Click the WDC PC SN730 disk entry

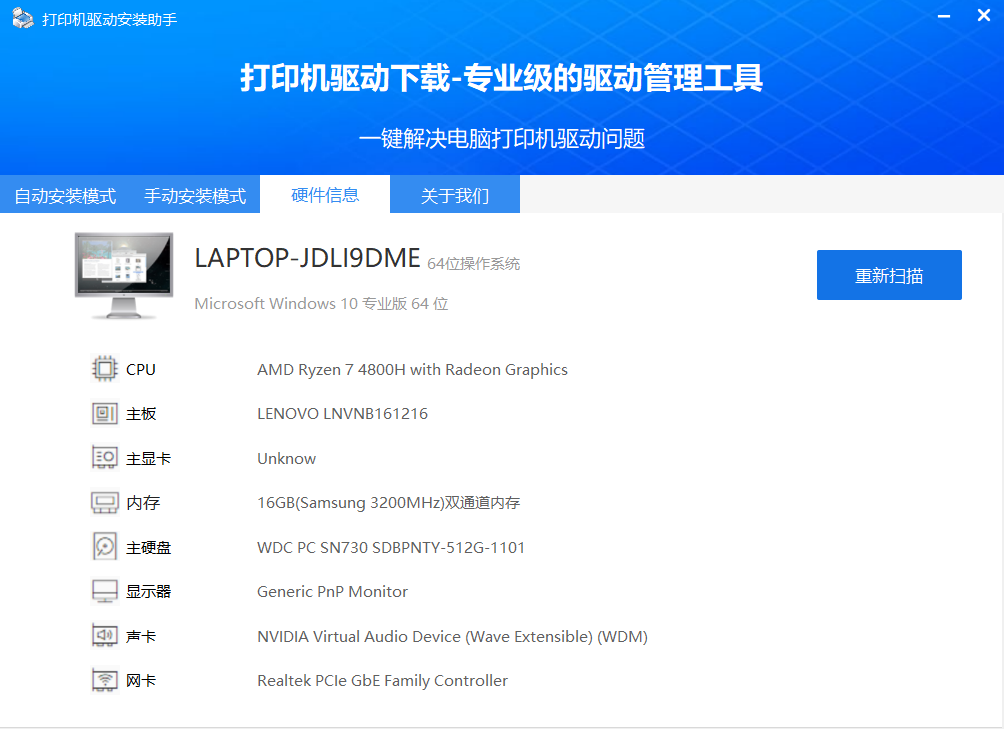tap(391, 548)
